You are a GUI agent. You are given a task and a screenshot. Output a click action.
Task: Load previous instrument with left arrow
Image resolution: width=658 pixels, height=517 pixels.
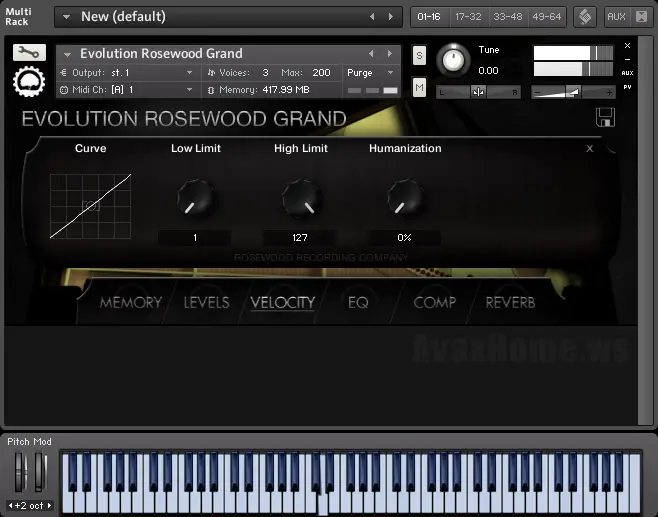click(371, 54)
